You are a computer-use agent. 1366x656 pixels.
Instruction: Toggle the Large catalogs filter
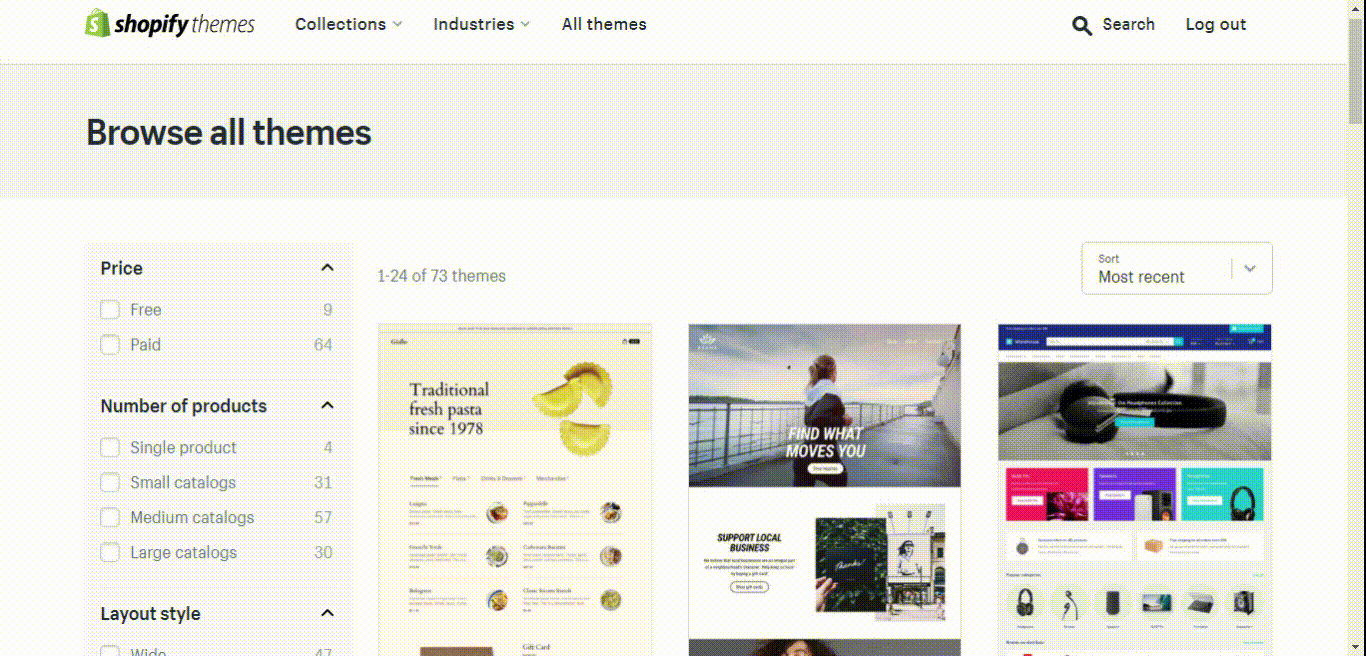(x=110, y=553)
